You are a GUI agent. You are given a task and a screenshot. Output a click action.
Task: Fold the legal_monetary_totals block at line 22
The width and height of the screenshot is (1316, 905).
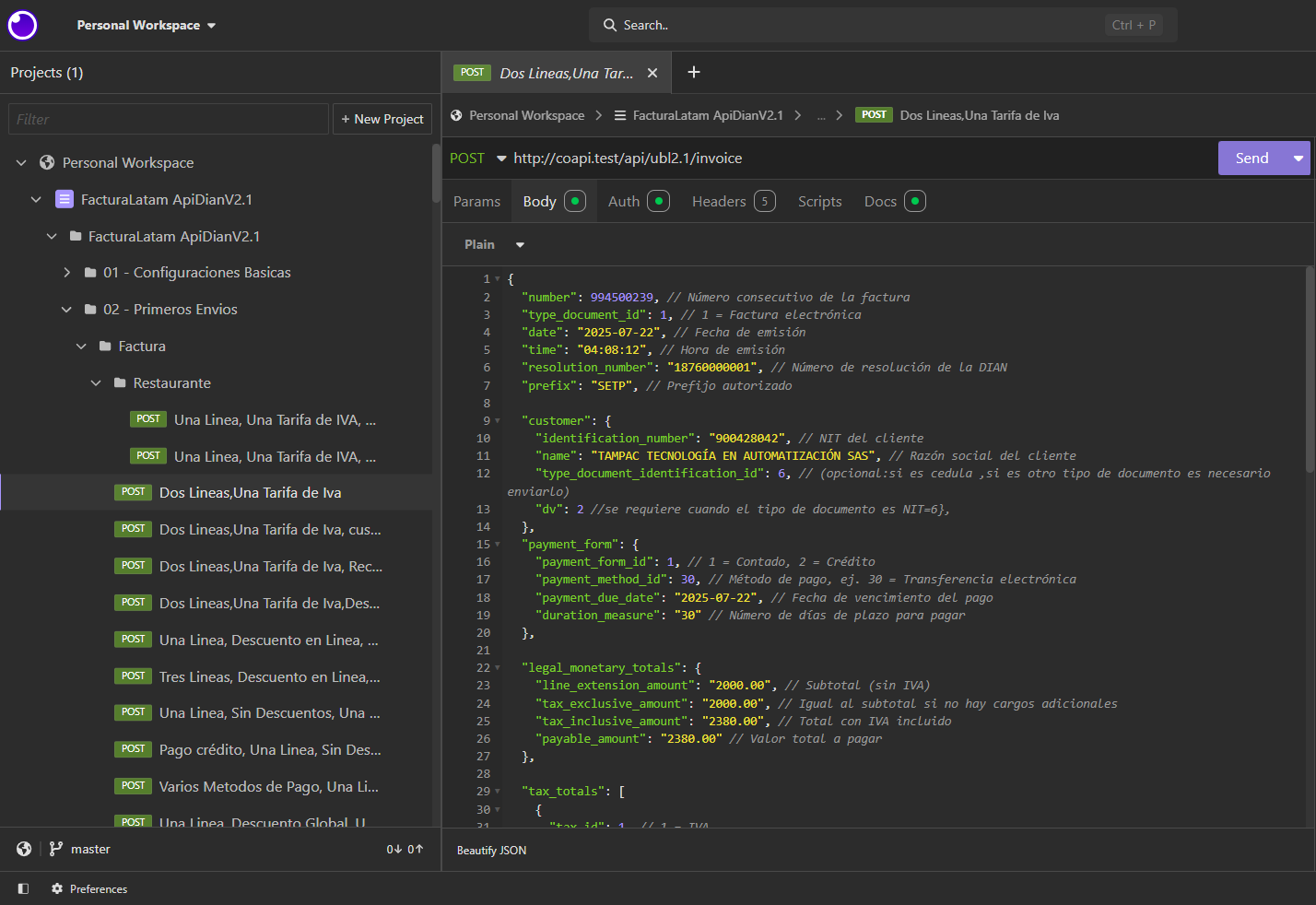(498, 668)
